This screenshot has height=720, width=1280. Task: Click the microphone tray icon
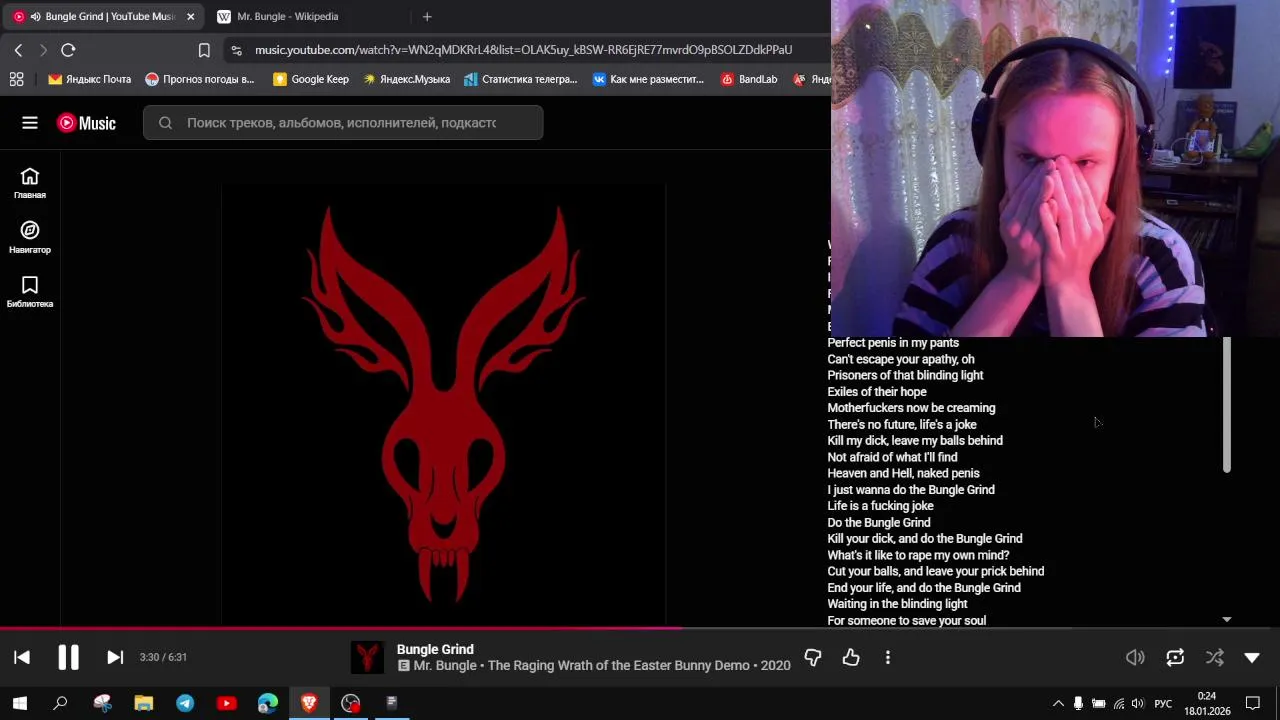point(1078,703)
